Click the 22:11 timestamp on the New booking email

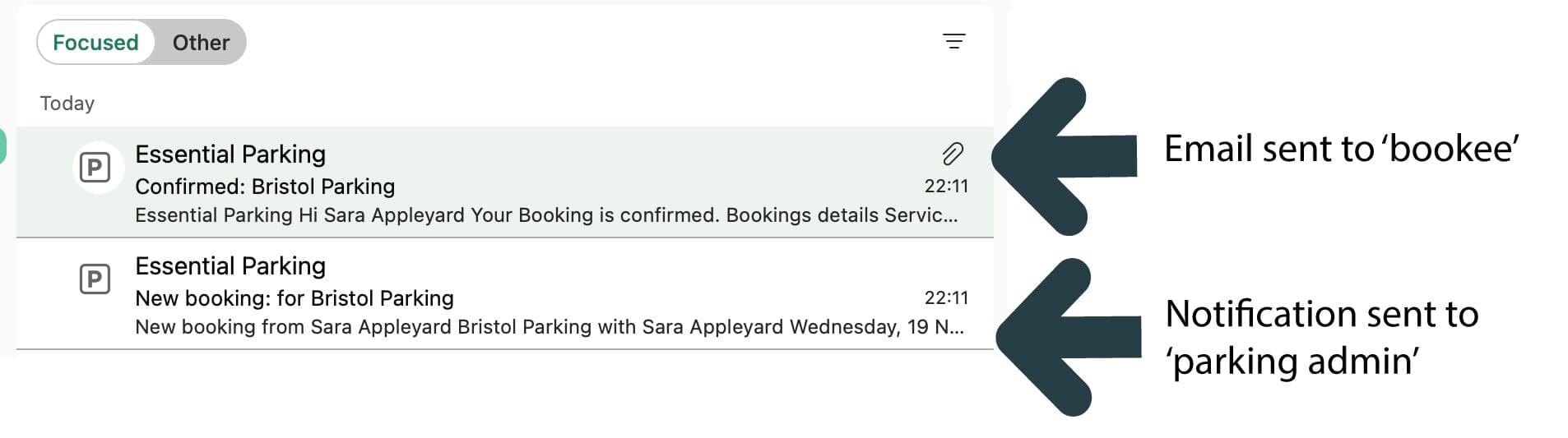point(946,298)
